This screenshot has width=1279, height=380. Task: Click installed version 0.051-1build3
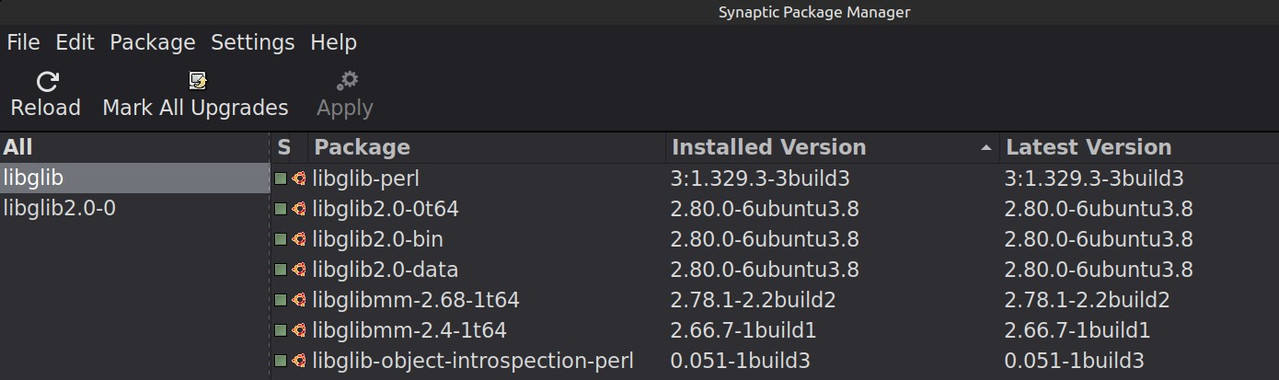click(x=740, y=360)
